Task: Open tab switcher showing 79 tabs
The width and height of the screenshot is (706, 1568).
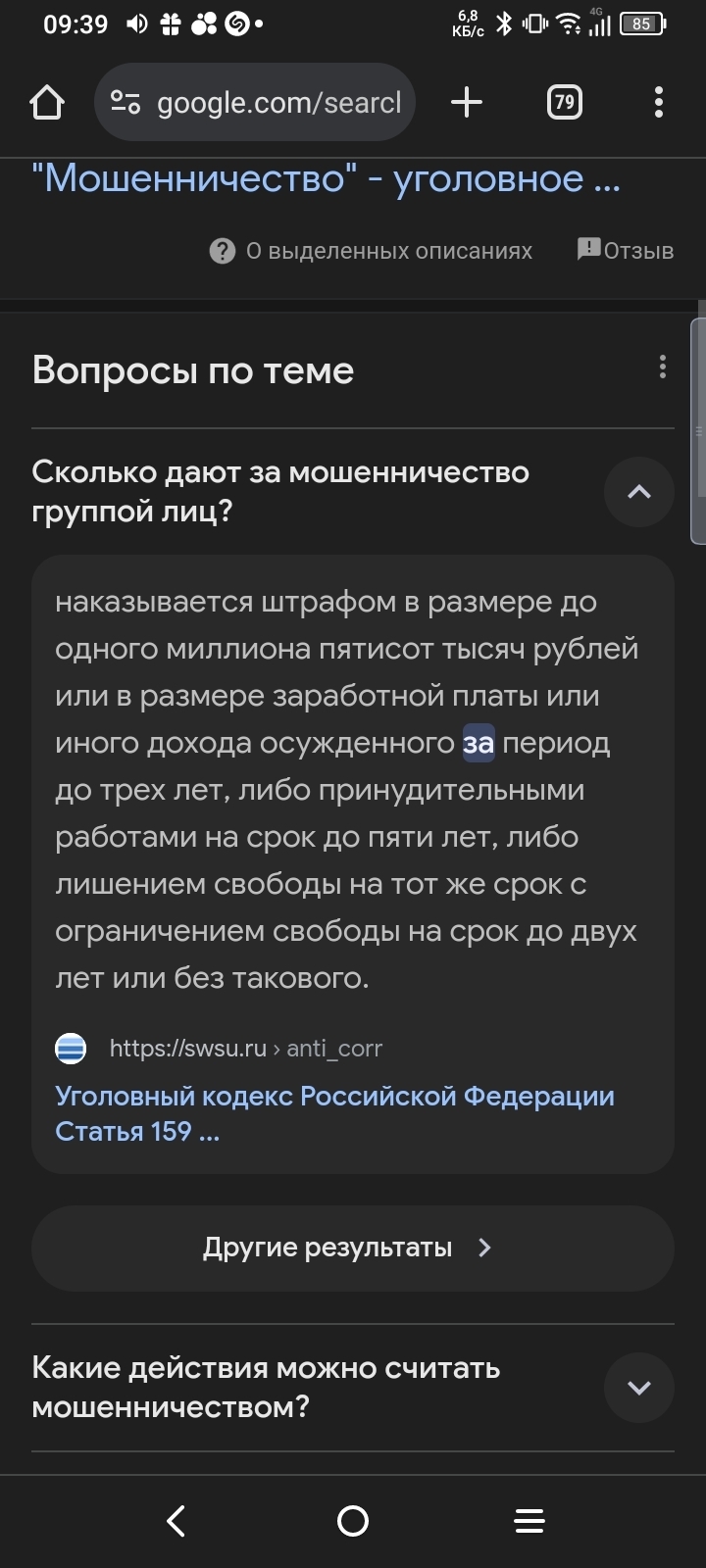Action: coord(564,102)
